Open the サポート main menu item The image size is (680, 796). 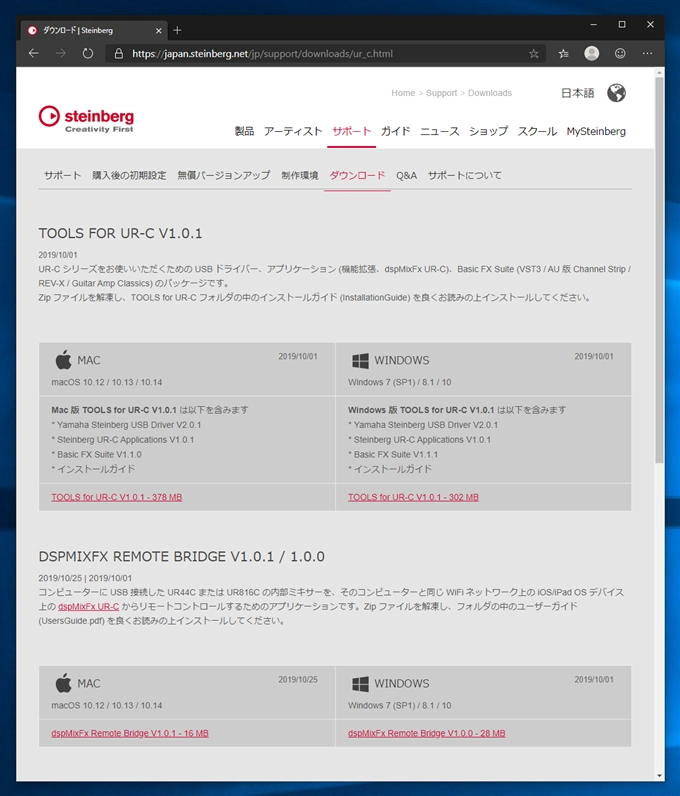click(x=351, y=131)
